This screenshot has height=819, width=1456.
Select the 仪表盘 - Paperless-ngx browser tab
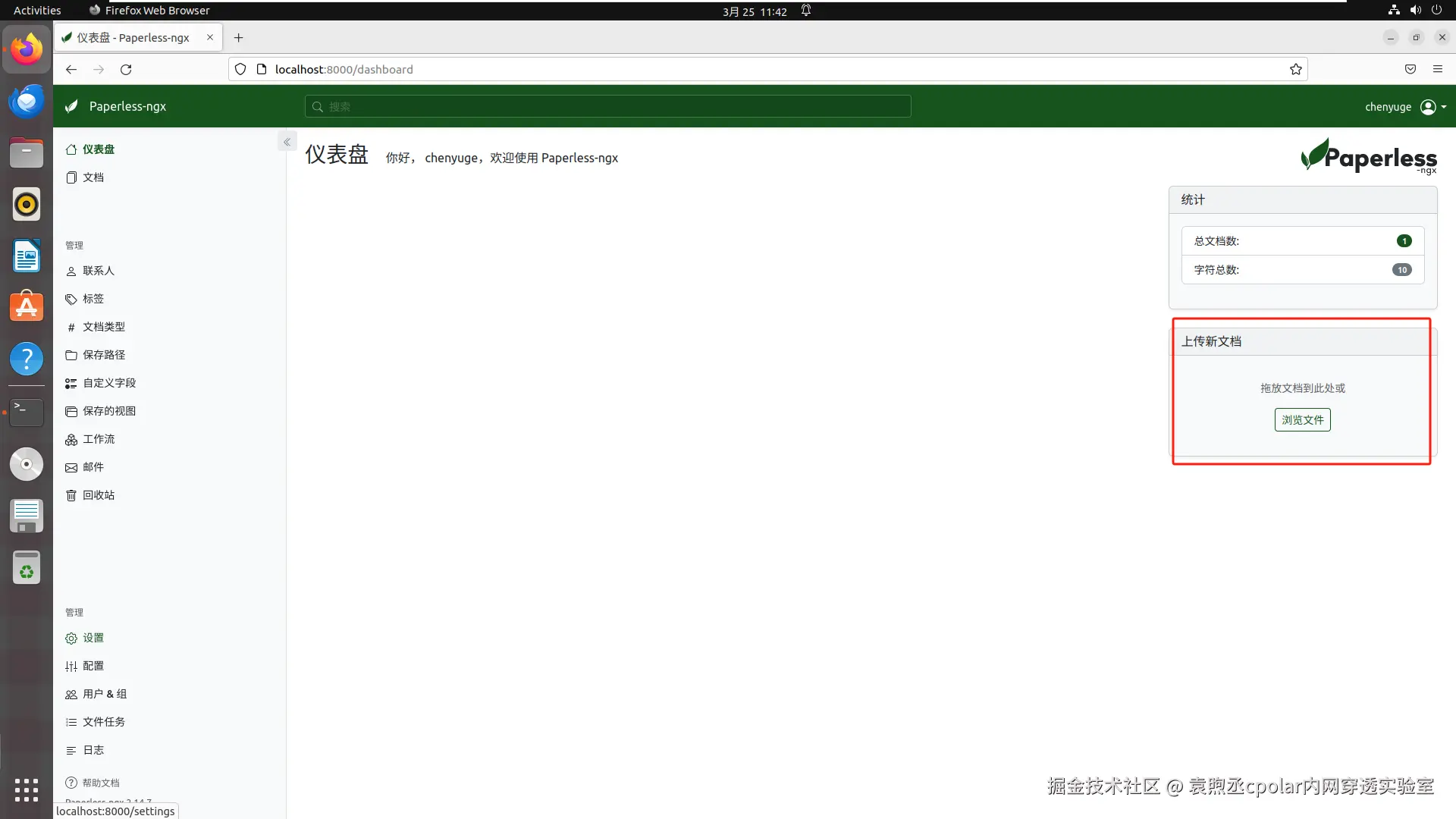click(138, 37)
